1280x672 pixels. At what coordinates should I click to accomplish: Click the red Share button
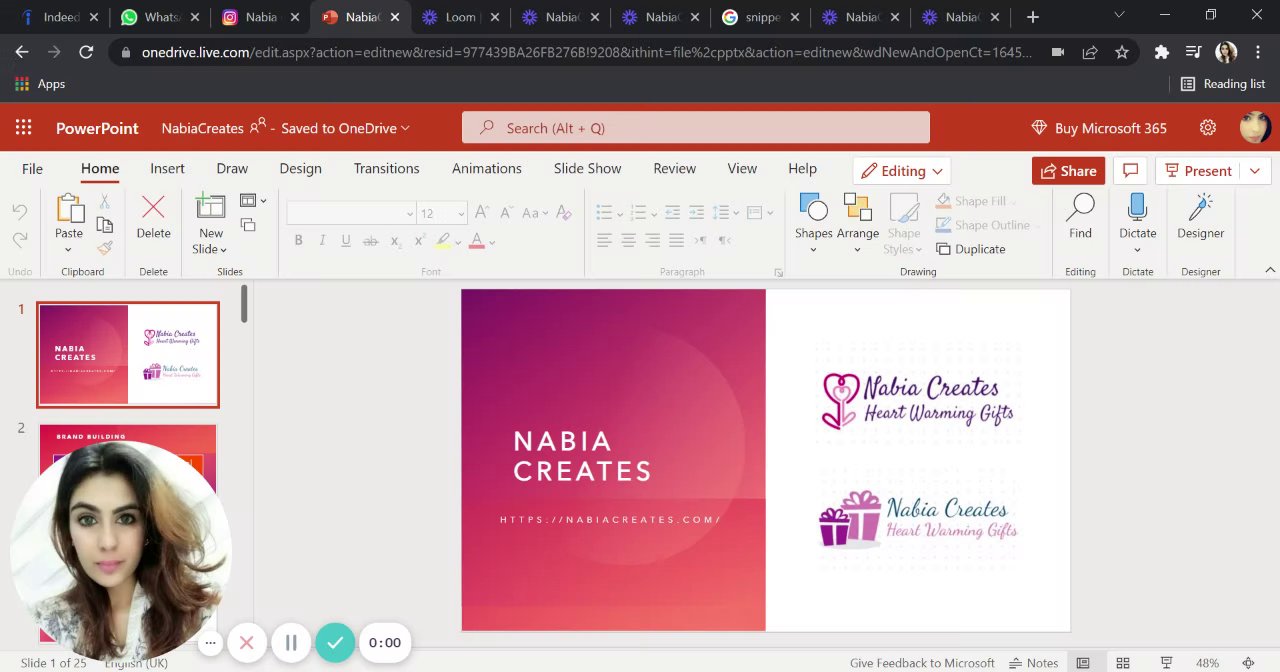pyautogui.click(x=1068, y=171)
